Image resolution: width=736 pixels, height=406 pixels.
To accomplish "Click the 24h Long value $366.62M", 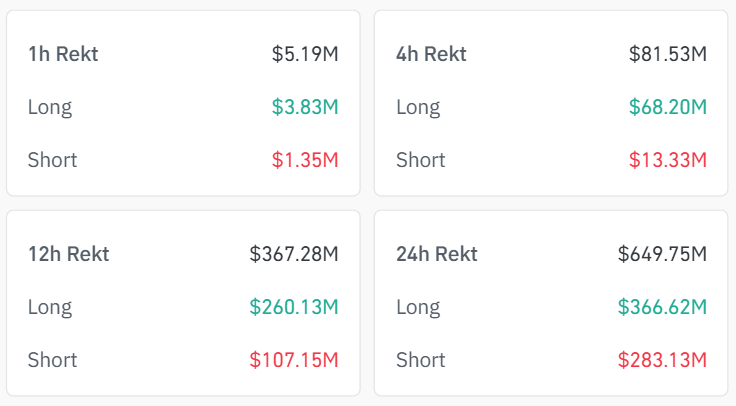I will point(662,307).
